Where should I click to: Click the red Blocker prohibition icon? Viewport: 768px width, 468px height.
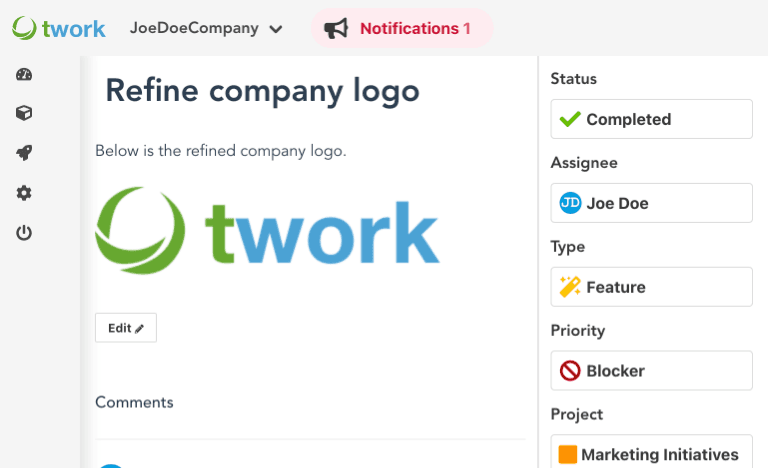[570, 371]
